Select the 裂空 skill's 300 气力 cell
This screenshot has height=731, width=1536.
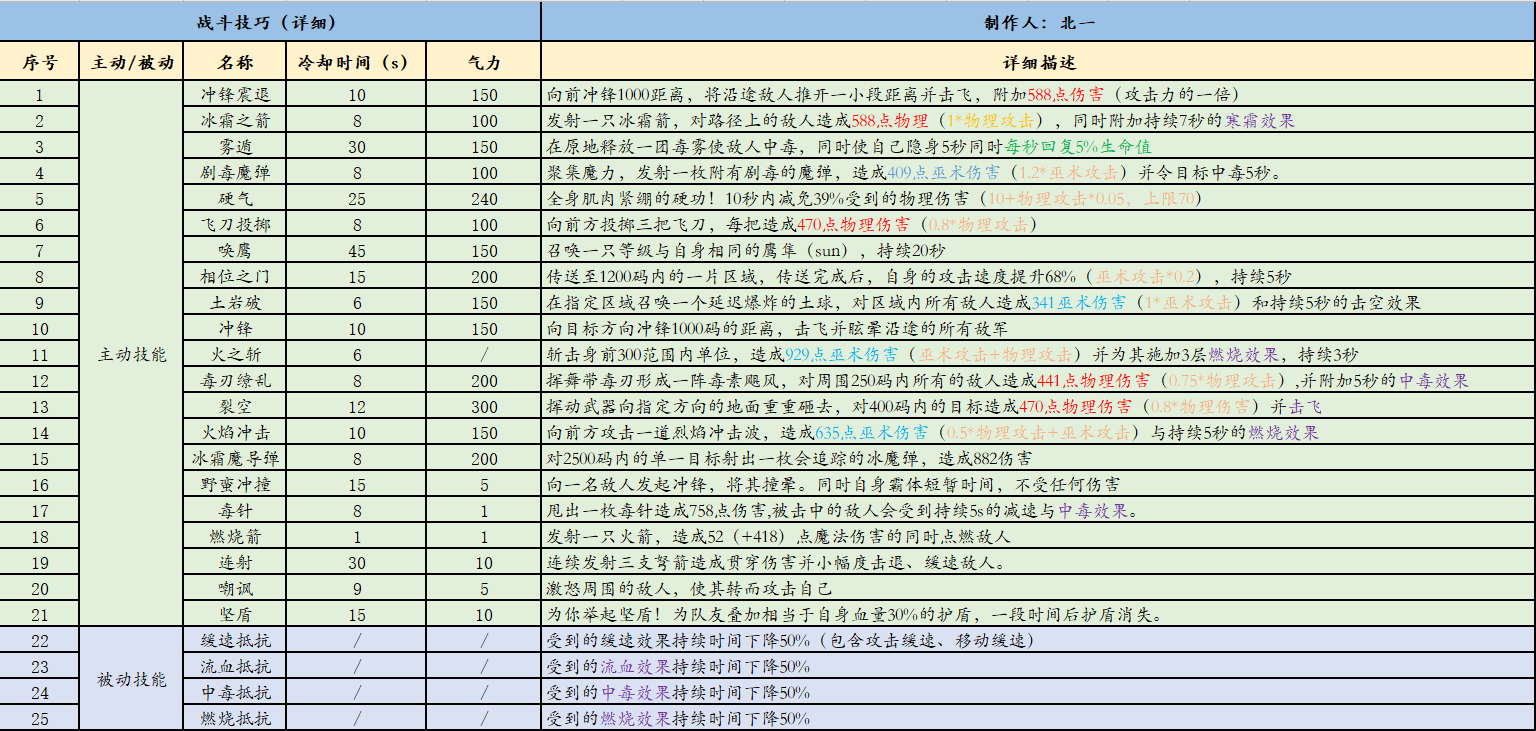(484, 407)
